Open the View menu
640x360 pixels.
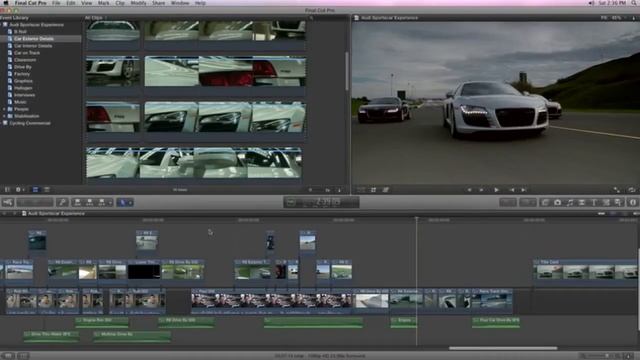87,3
